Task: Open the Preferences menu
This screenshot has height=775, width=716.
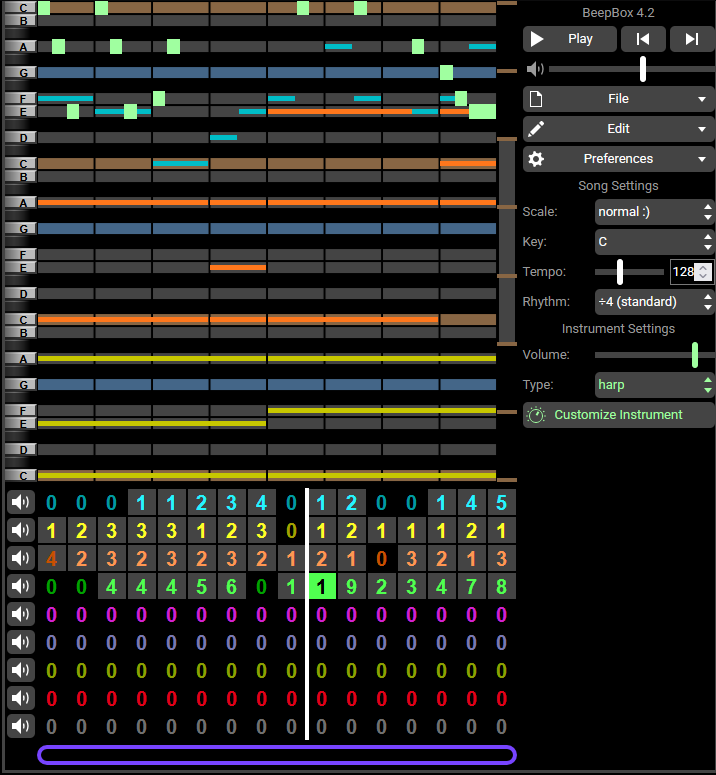Action: (619, 159)
